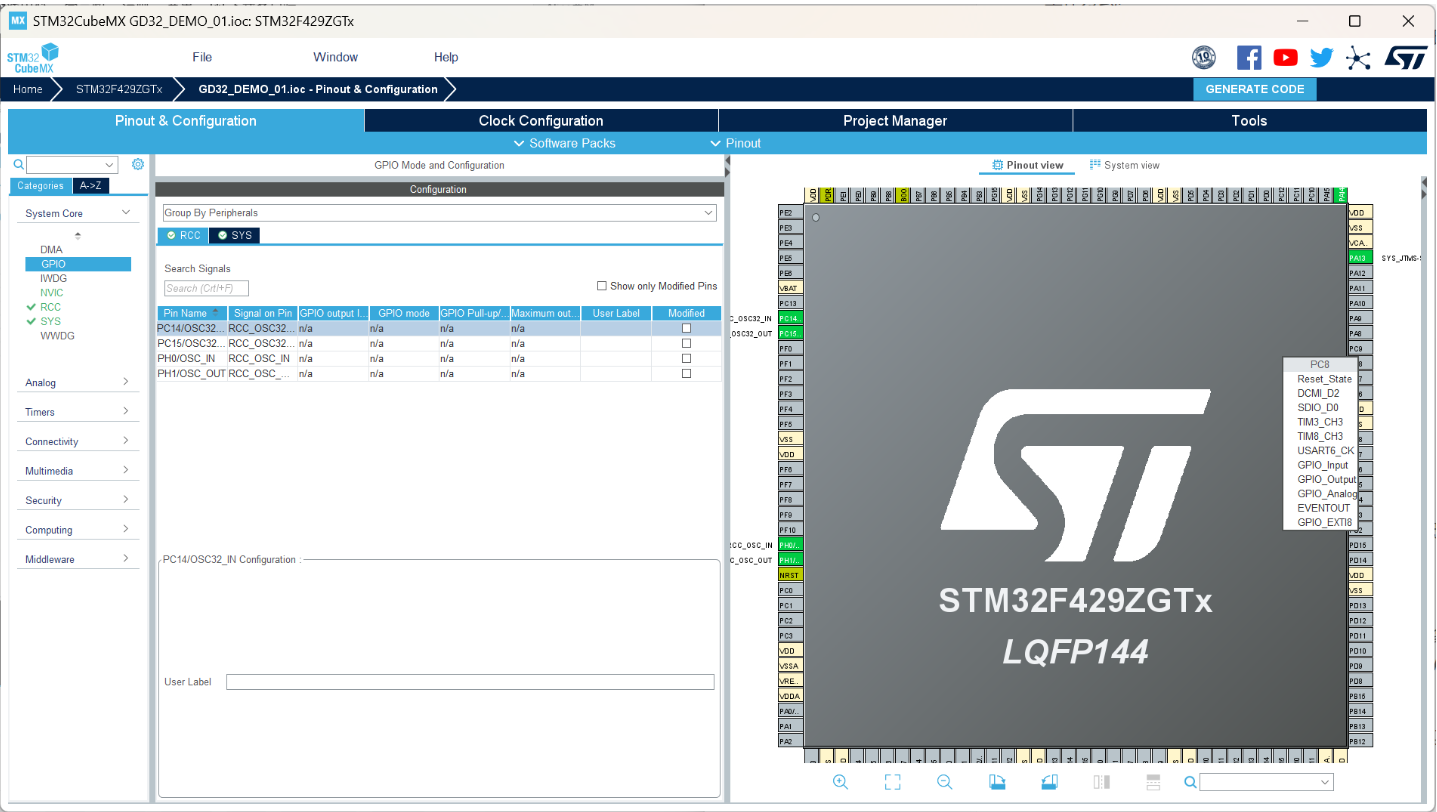Select DMA in System Core list
Screen dimensions: 1437x812
pos(51,249)
